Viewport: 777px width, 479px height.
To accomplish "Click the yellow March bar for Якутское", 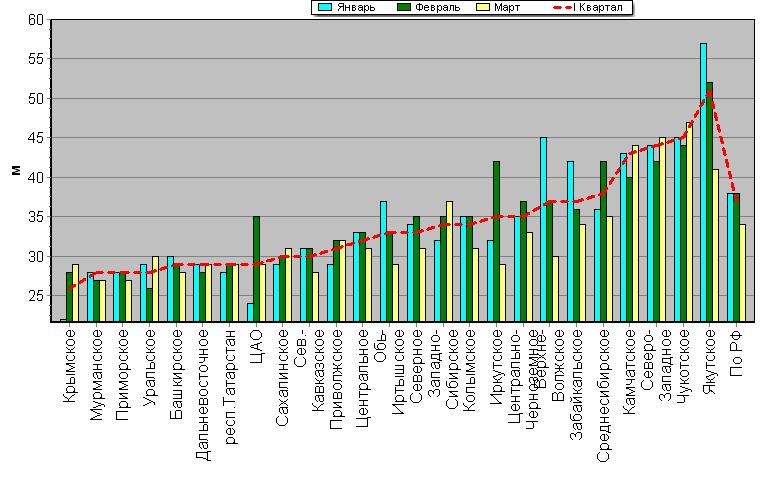I will click(716, 246).
